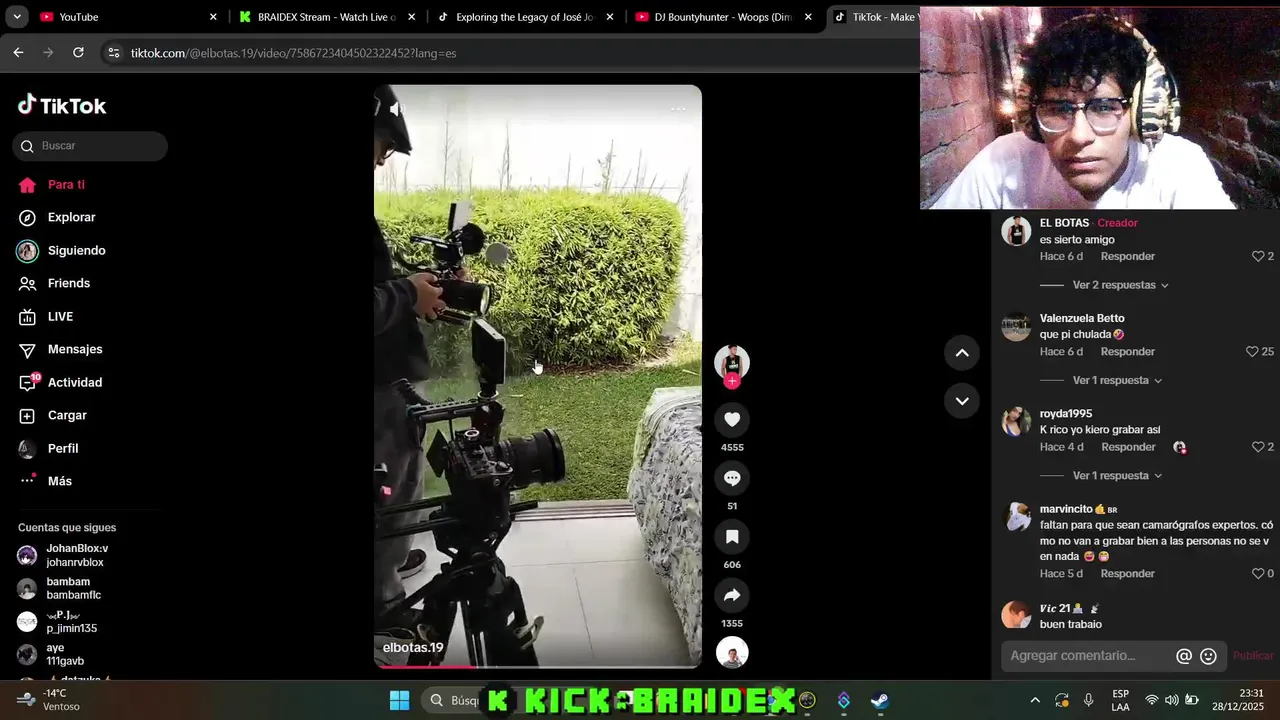Unmute video with speaker icon
Image resolution: width=1280 pixels, height=720 pixels.
[x=397, y=109]
